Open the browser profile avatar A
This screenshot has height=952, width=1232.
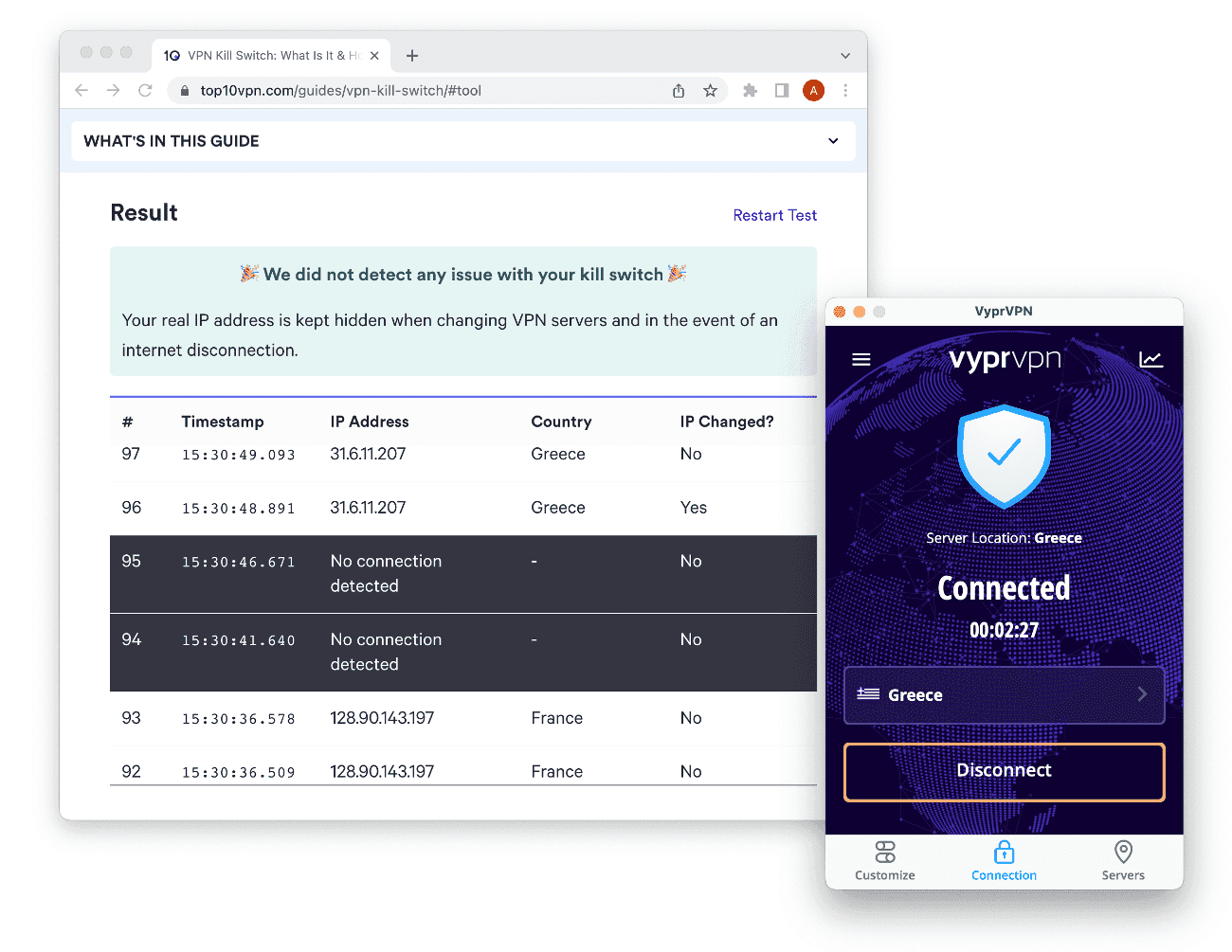813,91
